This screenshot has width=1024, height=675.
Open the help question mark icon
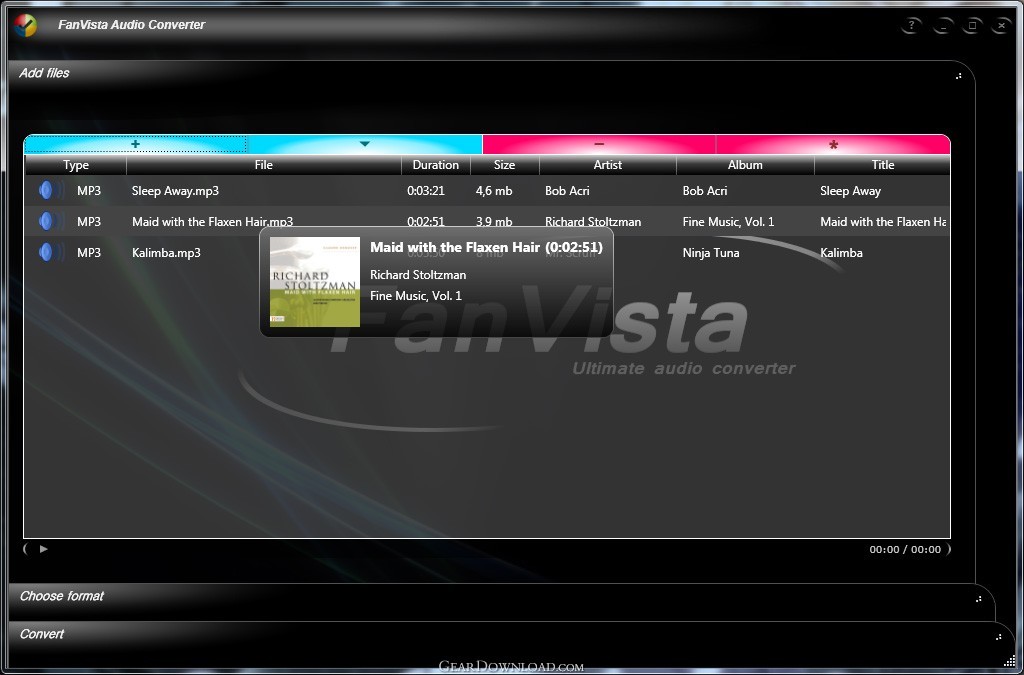[x=910, y=26]
